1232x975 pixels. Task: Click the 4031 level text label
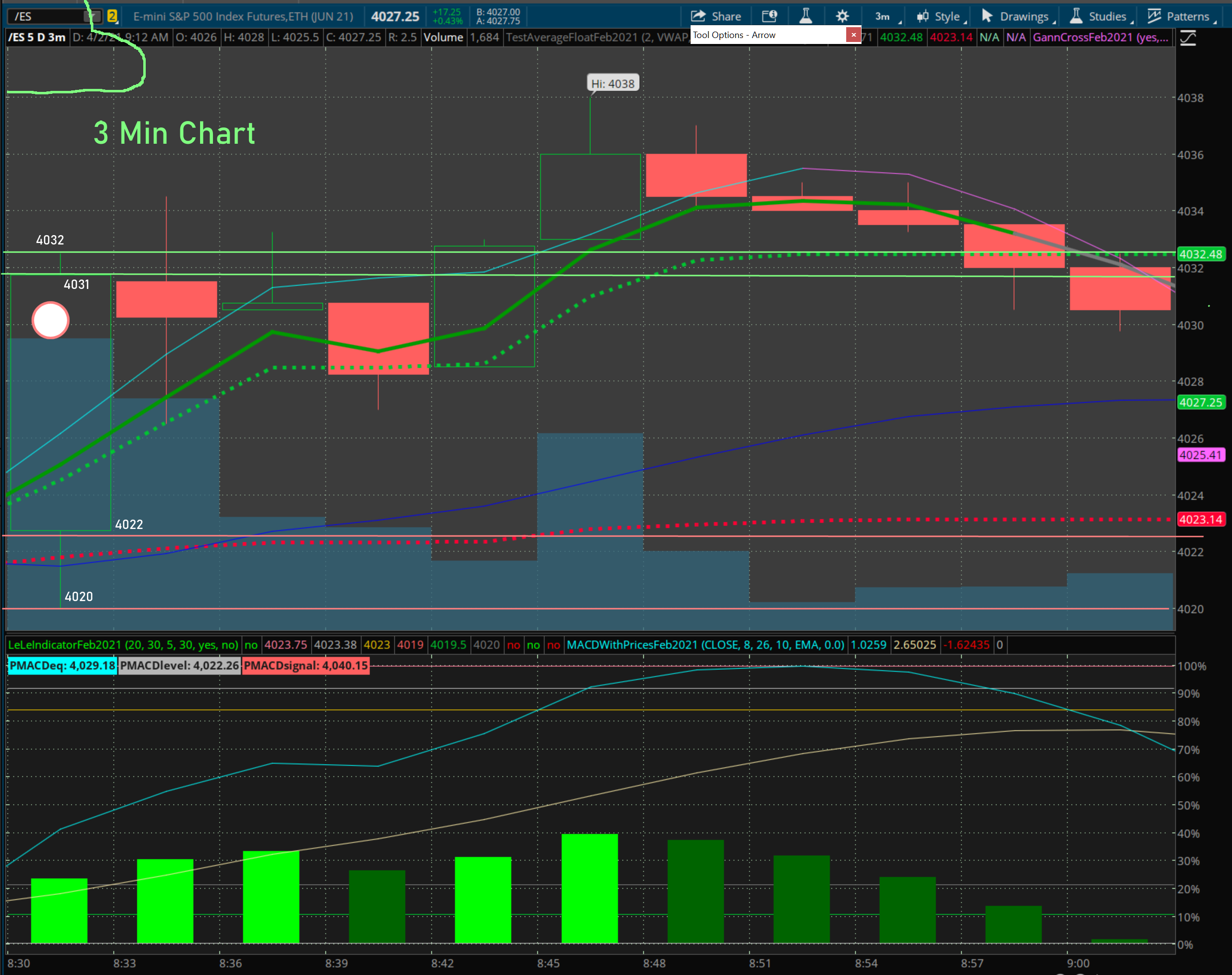tap(77, 284)
